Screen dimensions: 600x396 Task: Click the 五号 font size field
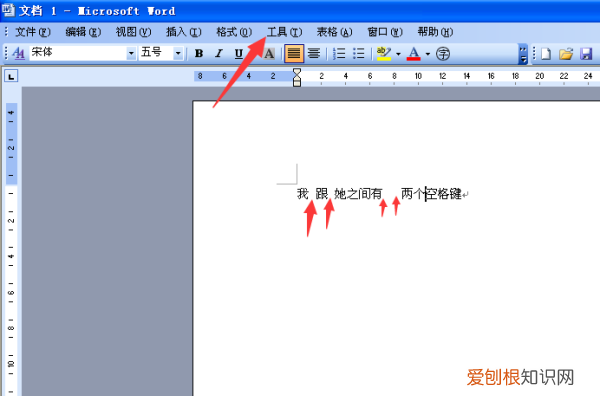pos(156,53)
